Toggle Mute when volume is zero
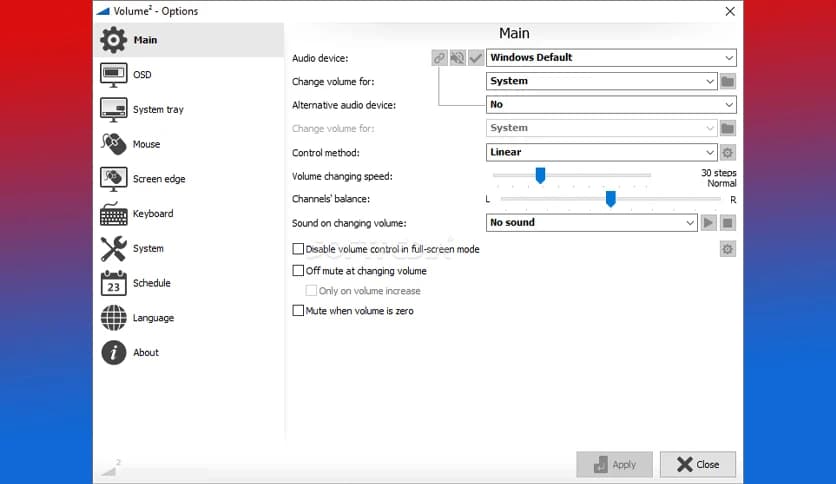The height and width of the screenshot is (484, 836). (x=298, y=311)
